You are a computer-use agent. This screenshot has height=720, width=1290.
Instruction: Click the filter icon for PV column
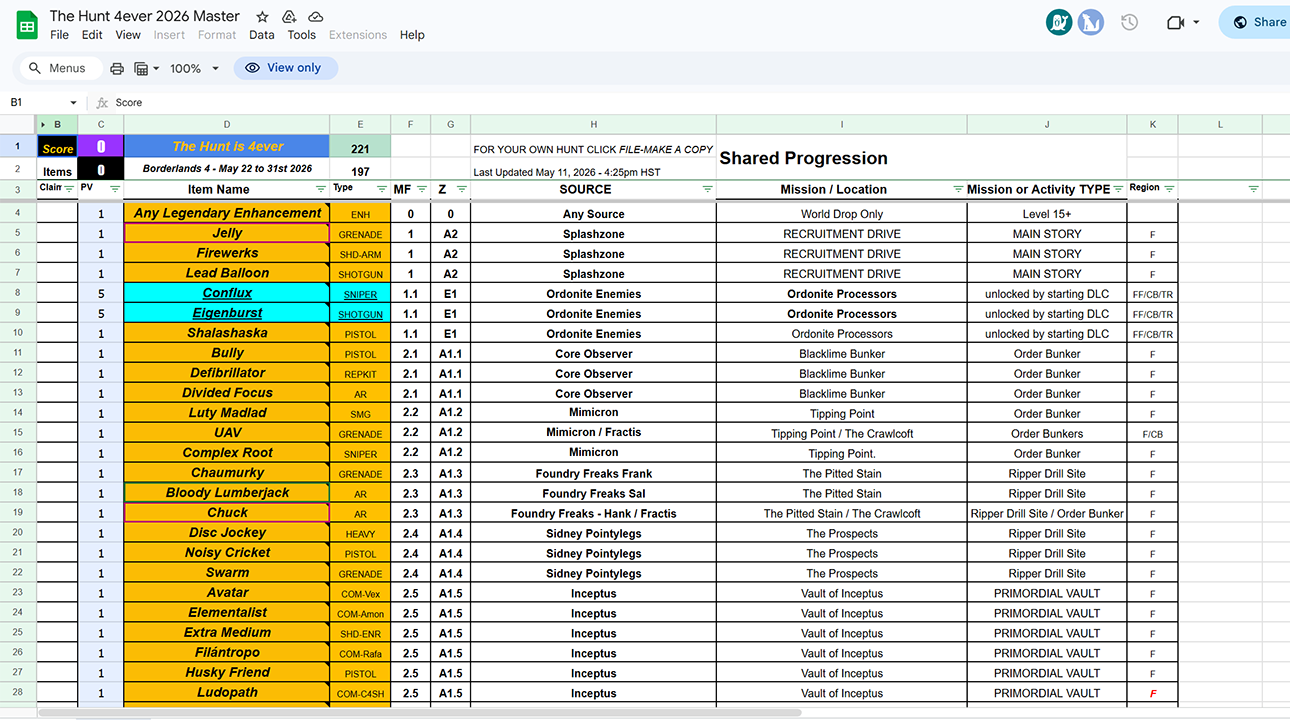(114, 189)
